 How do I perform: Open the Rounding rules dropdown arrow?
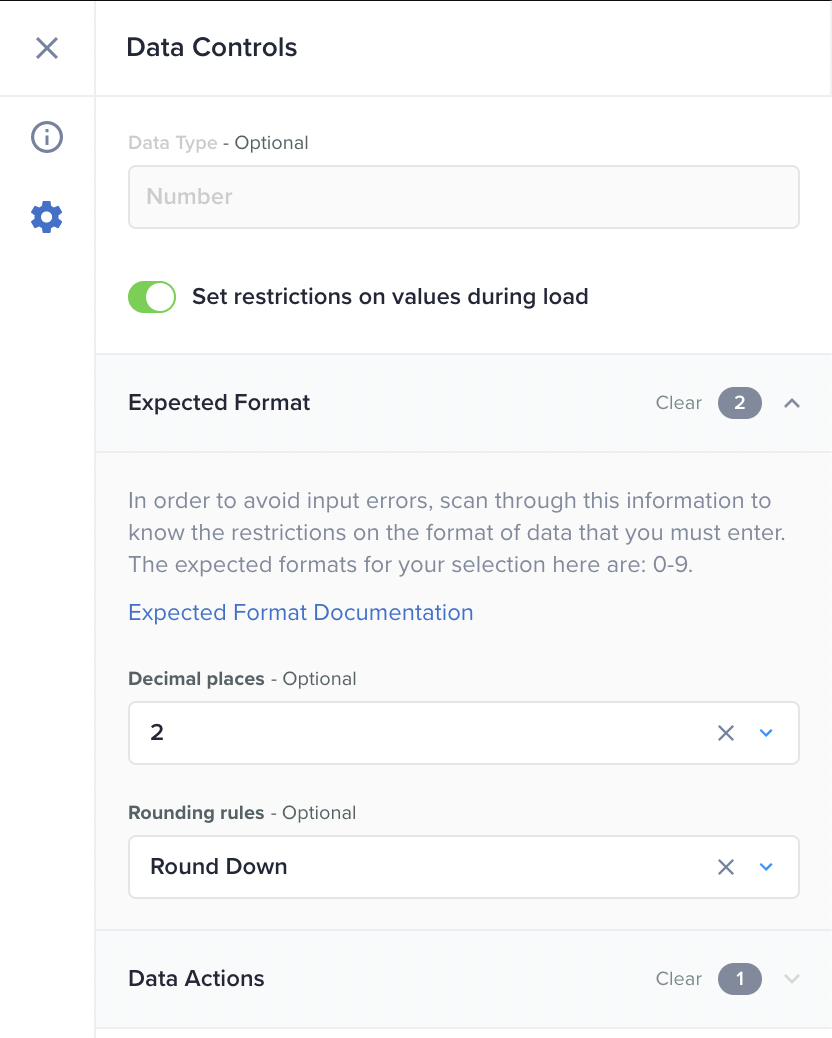tap(766, 867)
